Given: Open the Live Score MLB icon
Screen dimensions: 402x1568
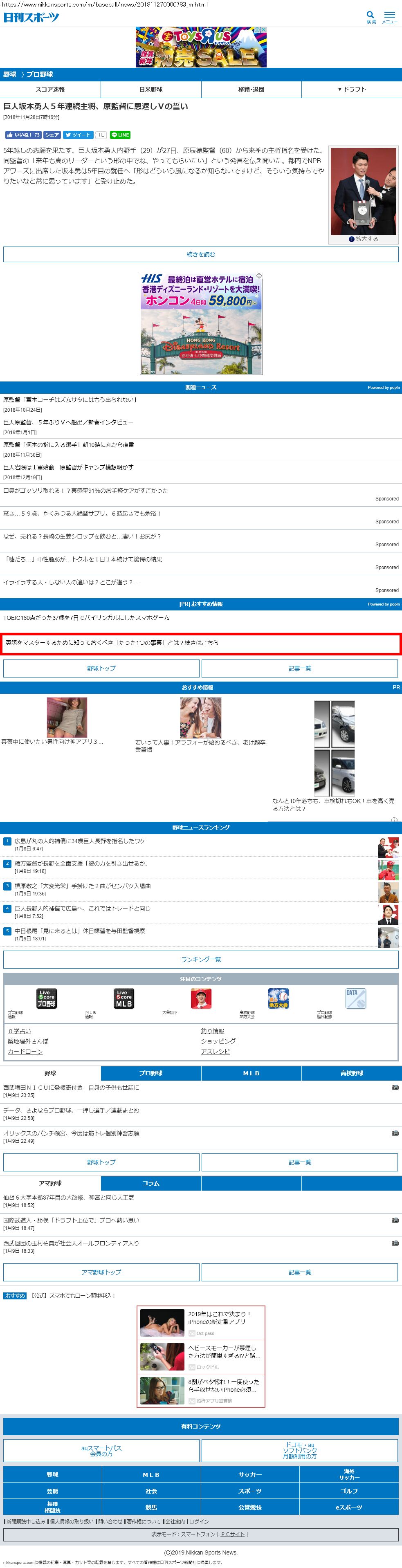Looking at the screenshot, I should (124, 998).
